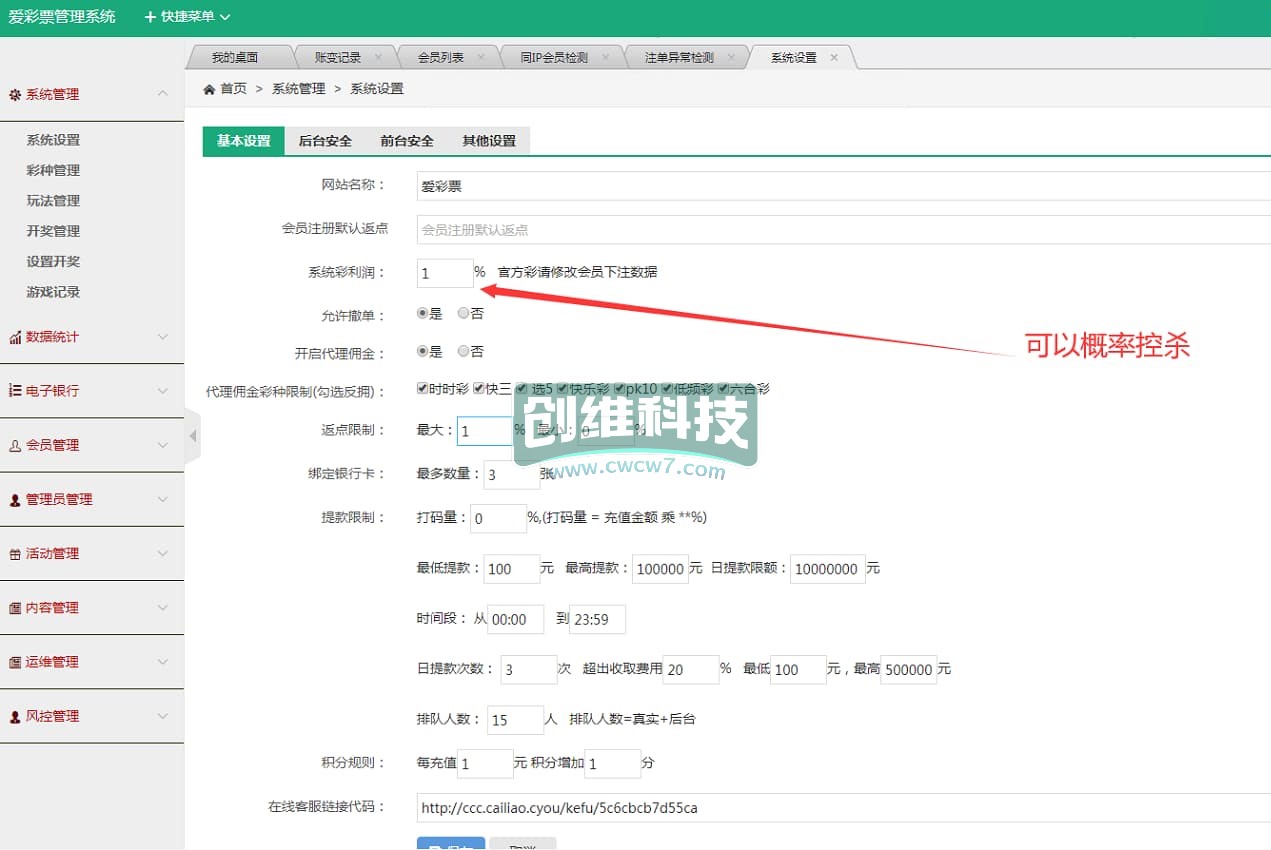Toggle the 低频彩 checkbox
The height and width of the screenshot is (850, 1271).
tap(666, 388)
